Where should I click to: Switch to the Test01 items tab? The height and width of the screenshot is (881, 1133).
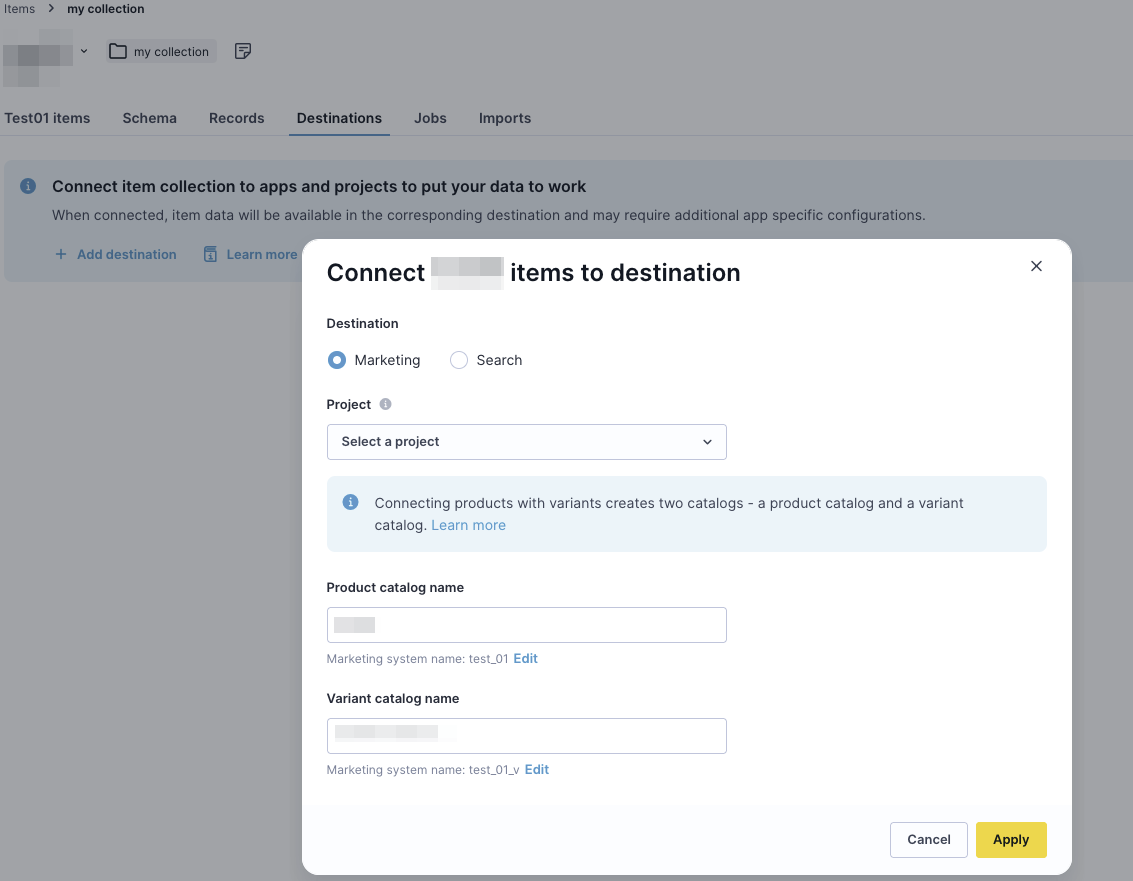[x=47, y=118]
